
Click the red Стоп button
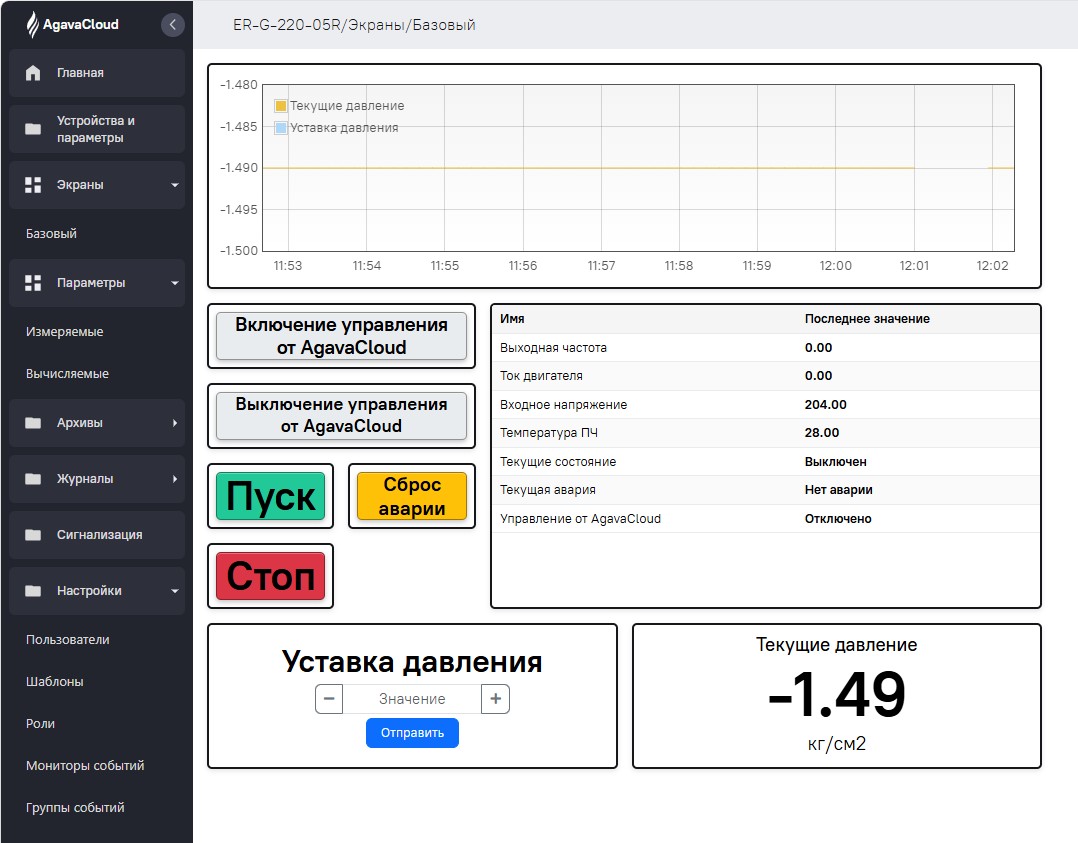tap(270, 576)
